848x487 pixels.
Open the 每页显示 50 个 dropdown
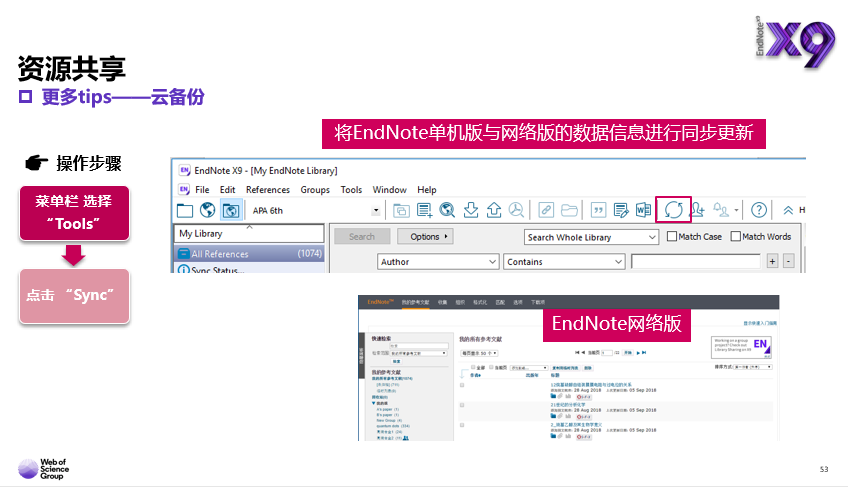pos(479,353)
